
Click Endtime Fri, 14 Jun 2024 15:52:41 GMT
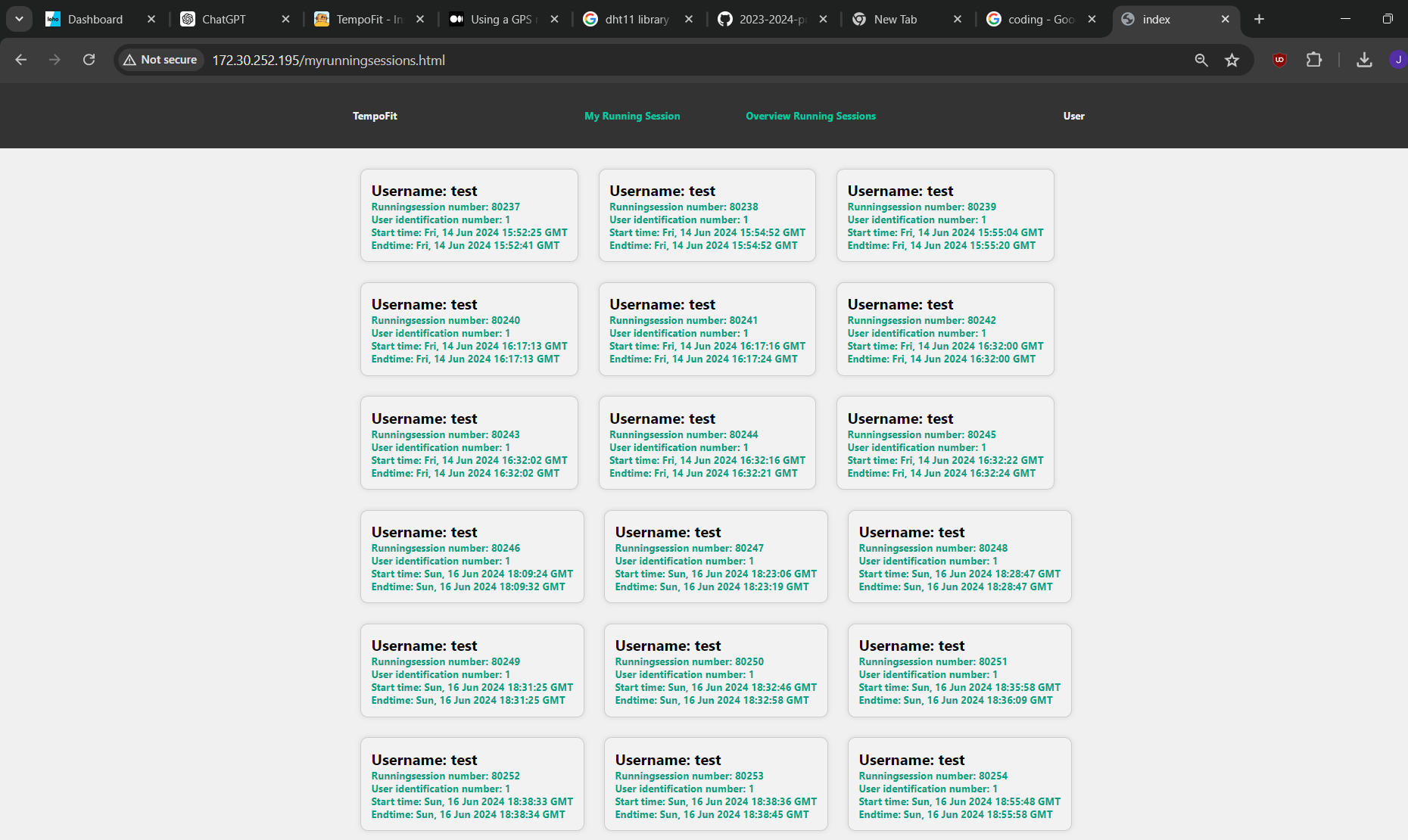(x=465, y=245)
